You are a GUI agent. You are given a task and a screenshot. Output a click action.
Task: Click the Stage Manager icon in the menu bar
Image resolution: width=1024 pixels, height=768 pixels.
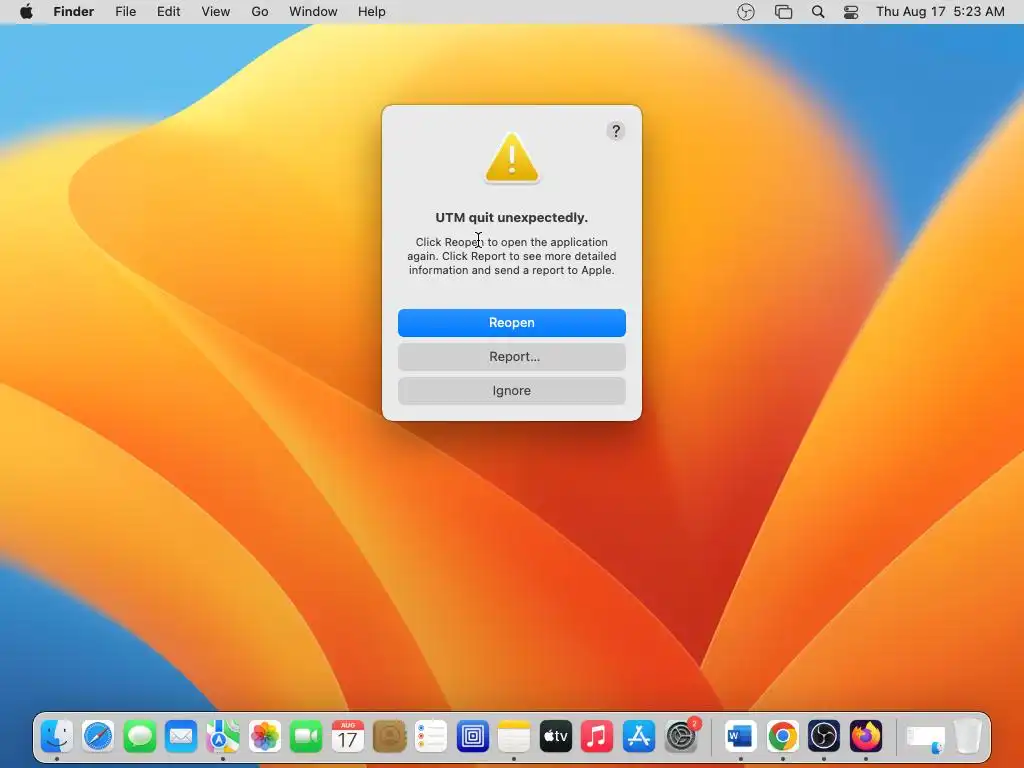[x=783, y=12]
